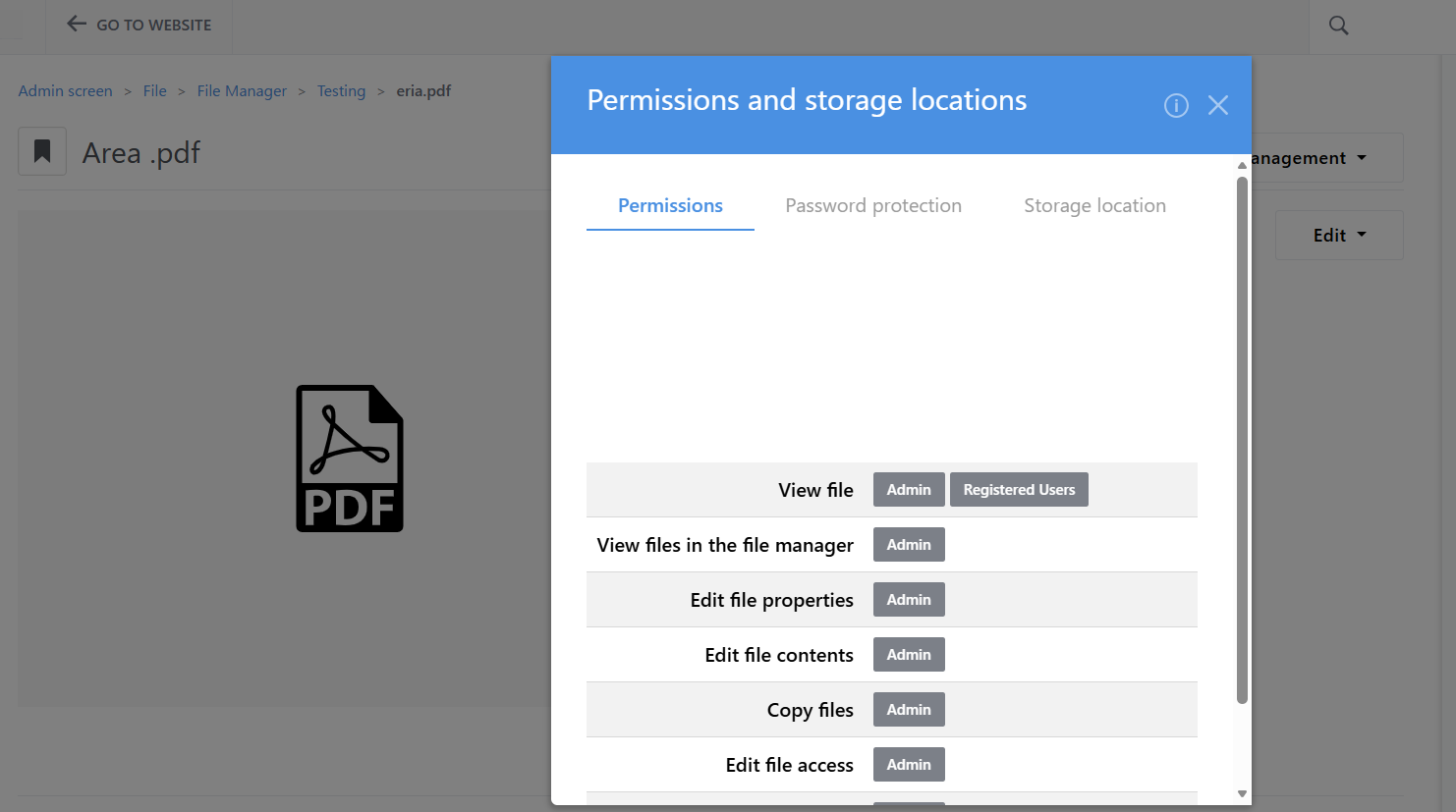Click the 'Area .pdf' file title
The width and height of the screenshot is (1456, 812).
[141, 153]
